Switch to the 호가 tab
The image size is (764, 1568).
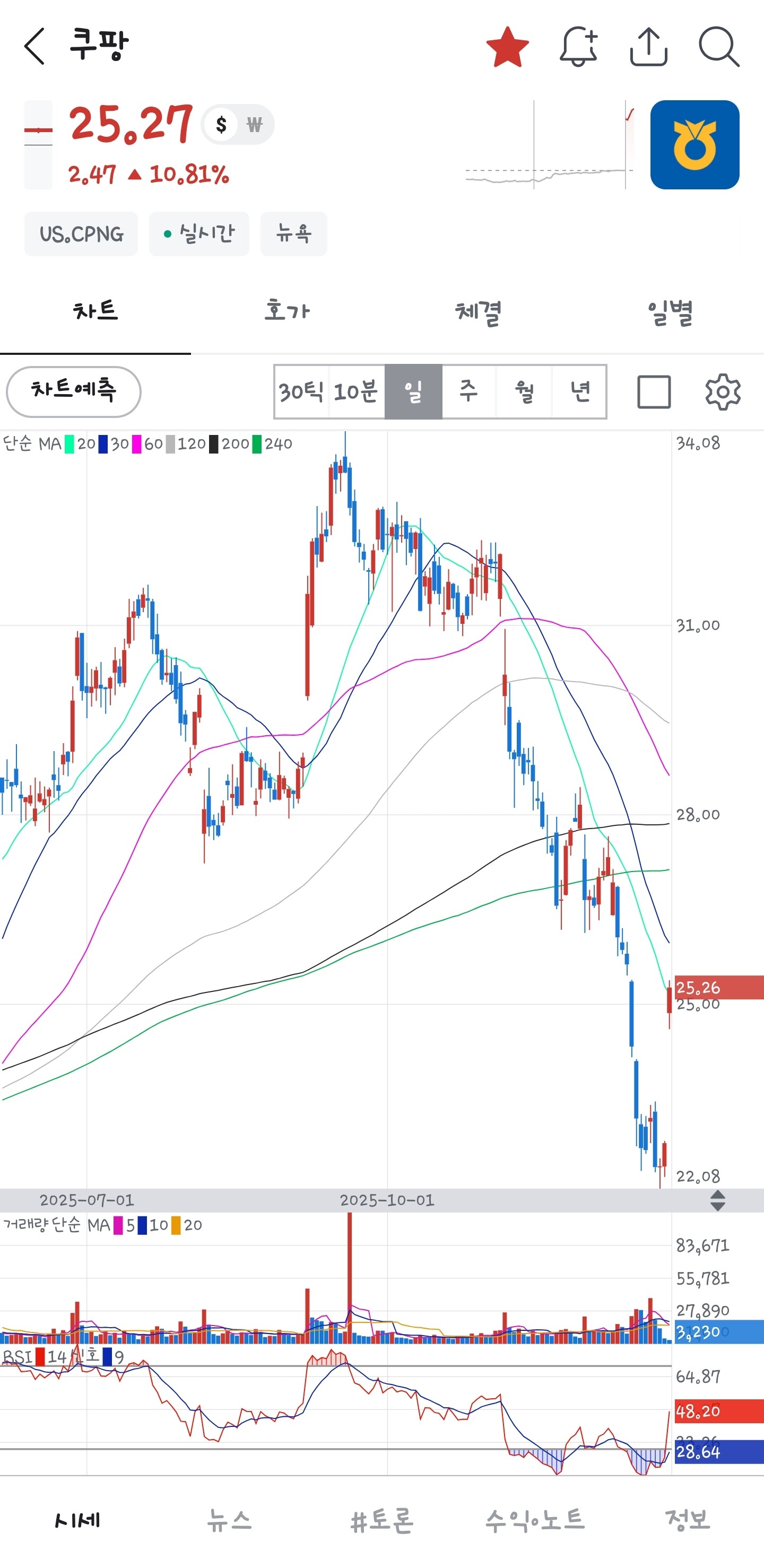(x=286, y=312)
